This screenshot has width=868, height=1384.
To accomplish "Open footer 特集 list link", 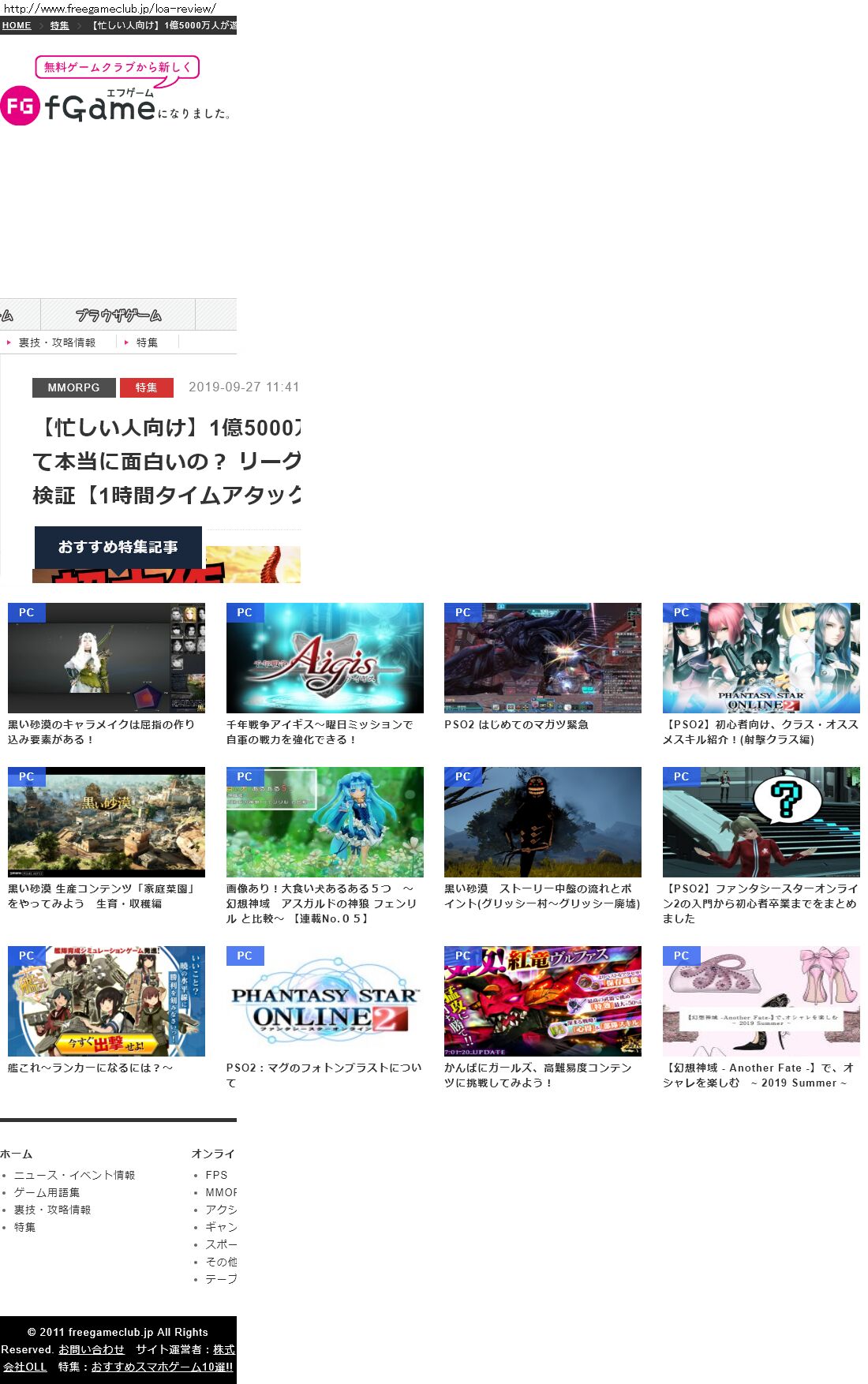I will pyautogui.click(x=24, y=1227).
